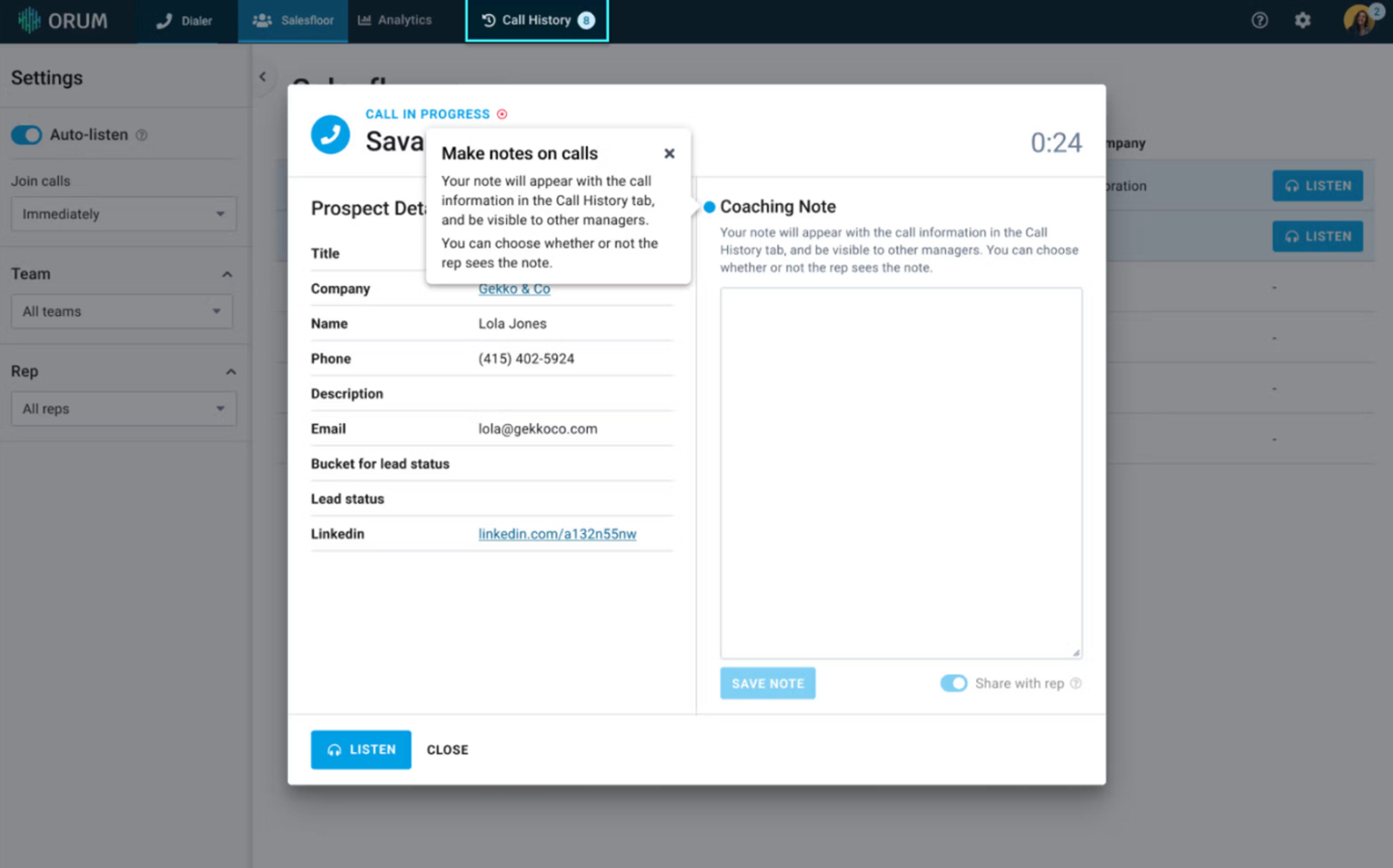This screenshot has width=1393, height=868.
Task: Click the blue dot beside Coaching Note
Action: click(710, 207)
